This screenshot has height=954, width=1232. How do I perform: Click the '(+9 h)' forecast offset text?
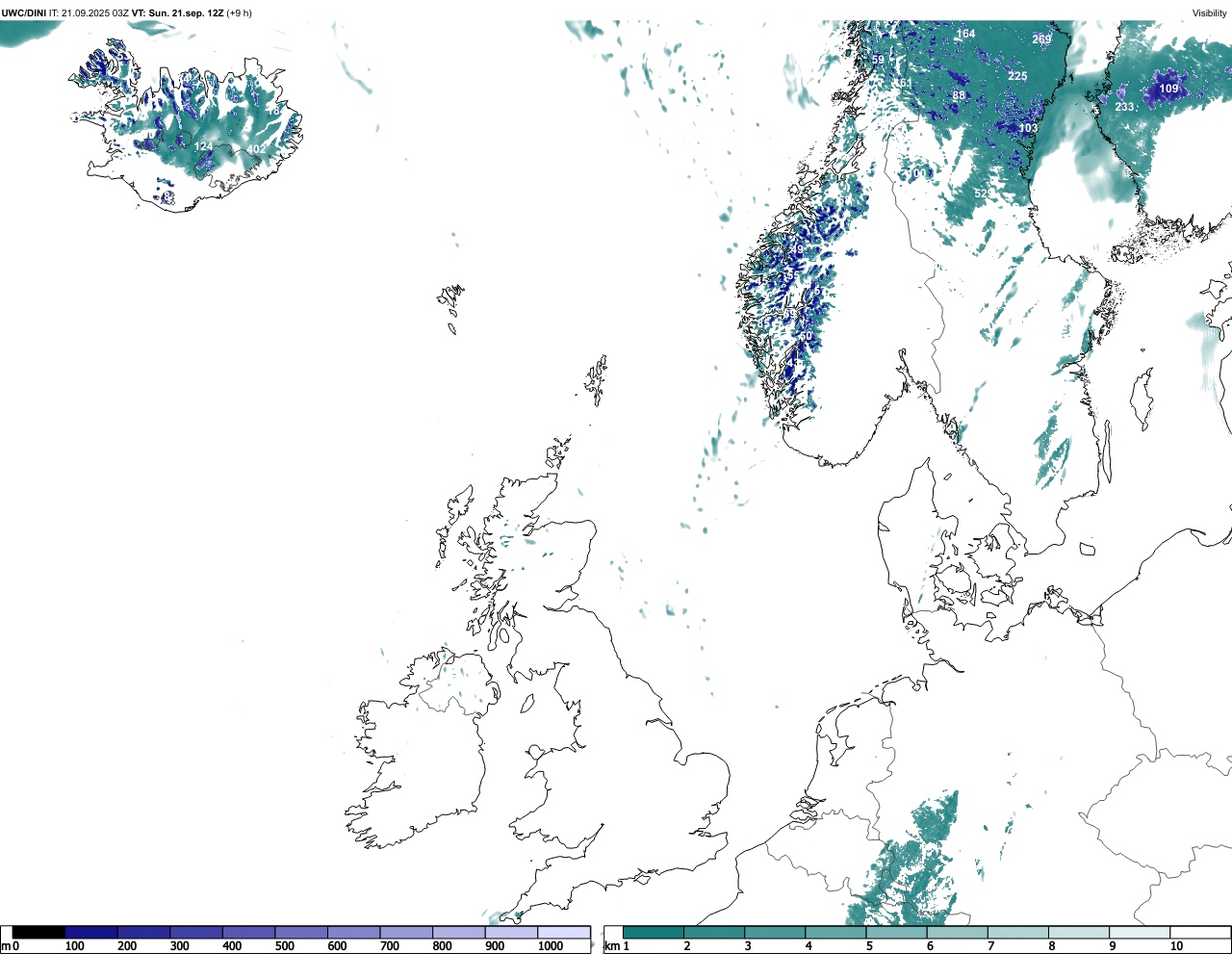coord(240,13)
